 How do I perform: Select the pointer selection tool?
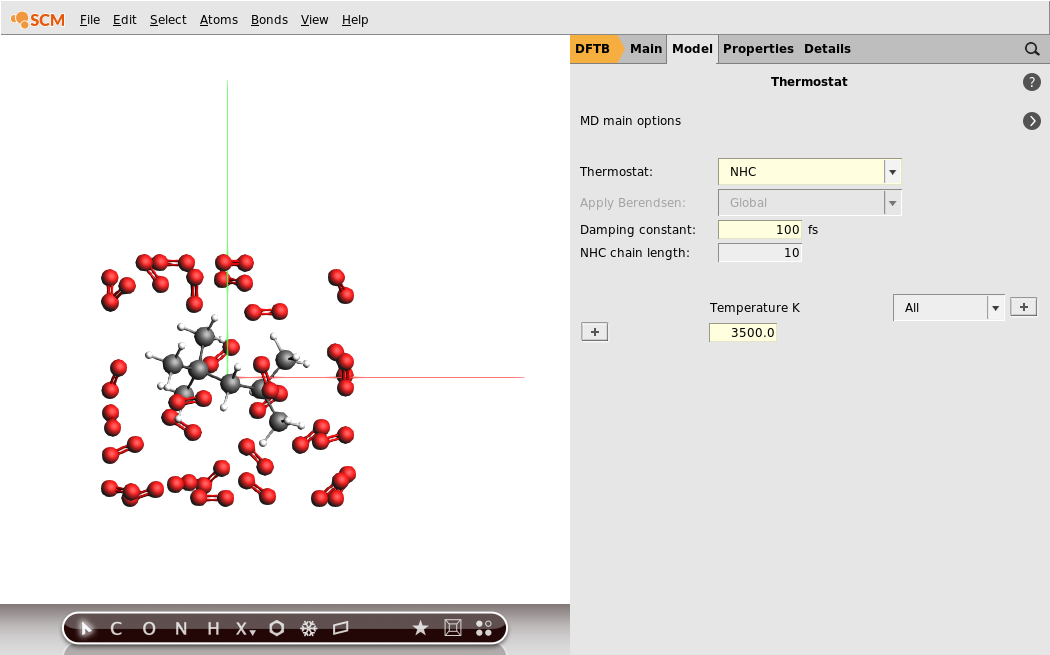[86, 628]
